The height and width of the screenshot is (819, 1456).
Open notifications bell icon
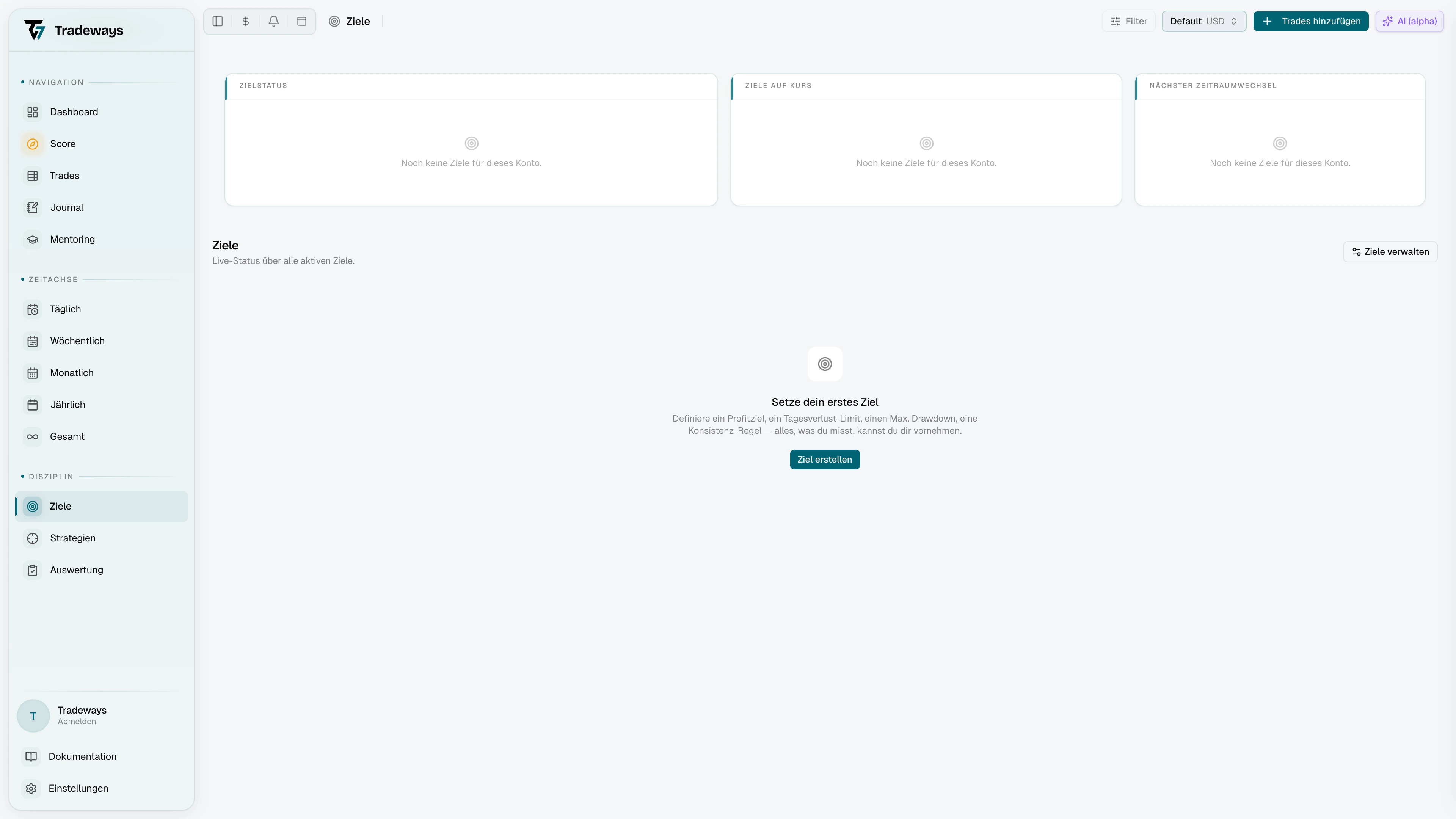click(x=273, y=22)
